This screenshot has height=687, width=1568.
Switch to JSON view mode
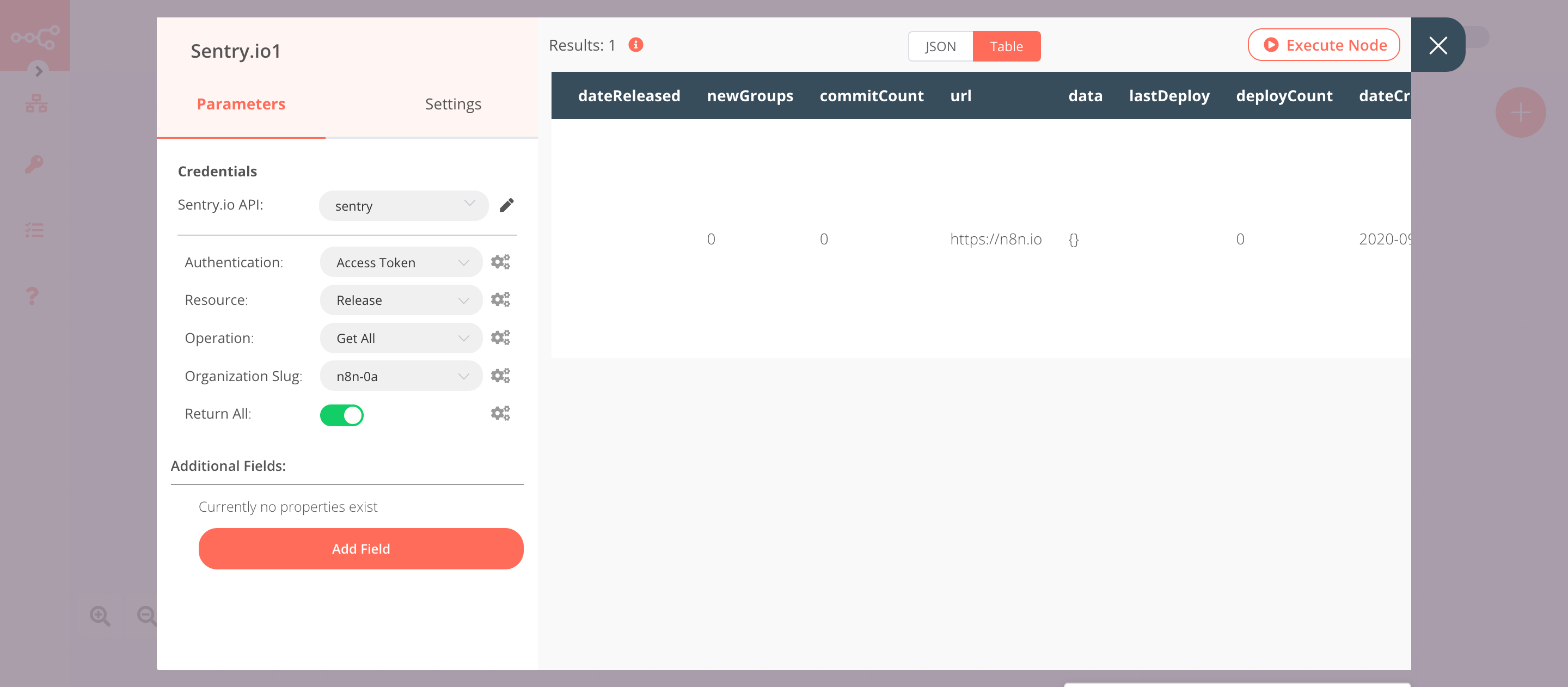[939, 46]
